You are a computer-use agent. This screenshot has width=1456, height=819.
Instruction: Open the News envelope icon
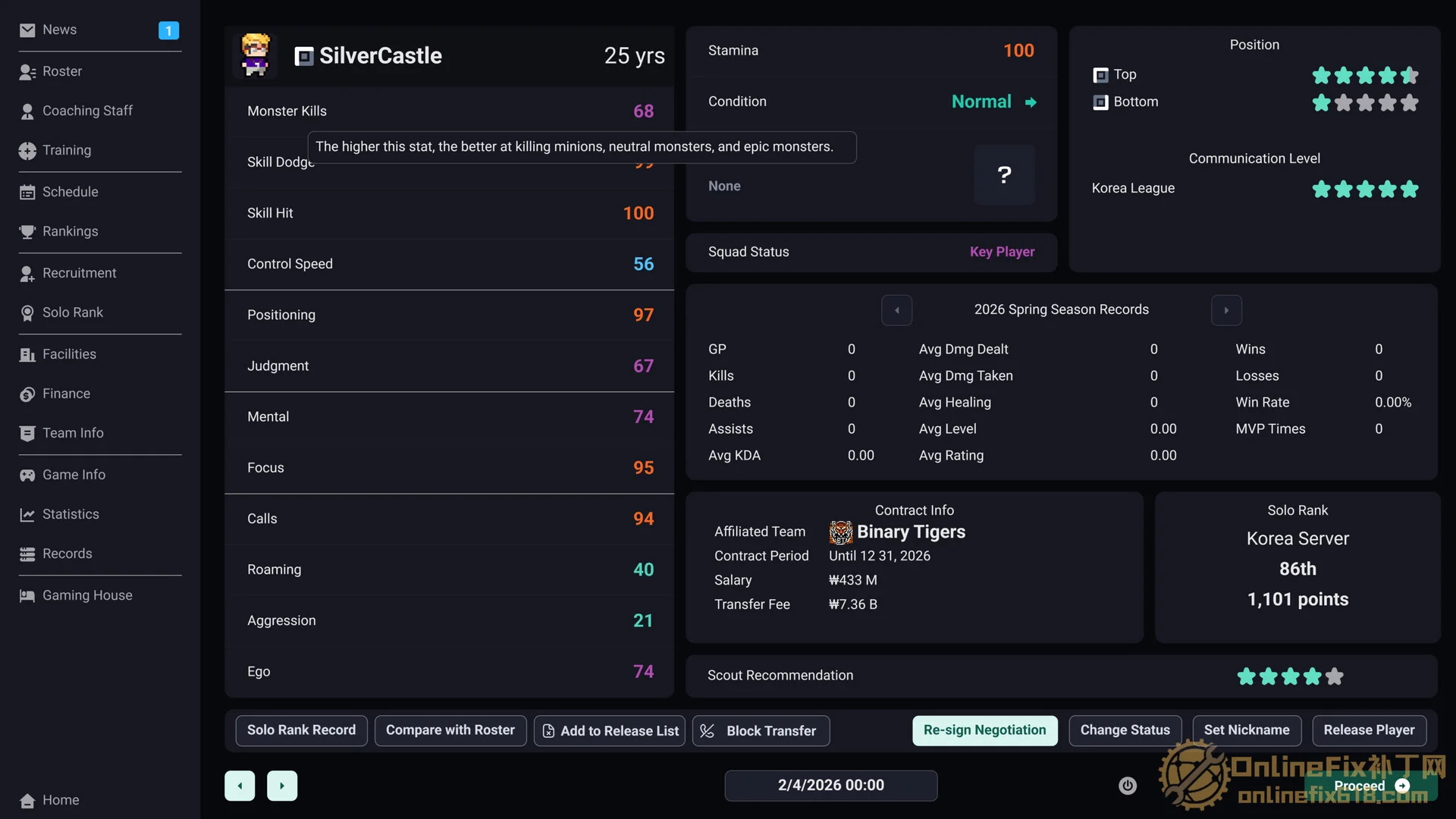coord(27,30)
